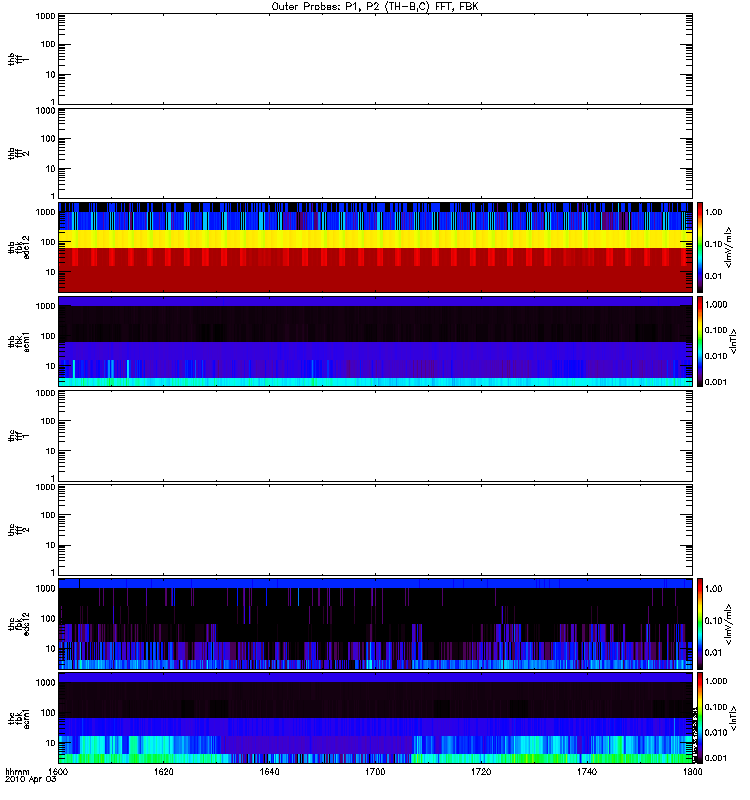Click the thc fbk scm1 bottom spectrogram panel
The width and height of the screenshot is (750, 800).
pyautogui.click(x=375, y=718)
